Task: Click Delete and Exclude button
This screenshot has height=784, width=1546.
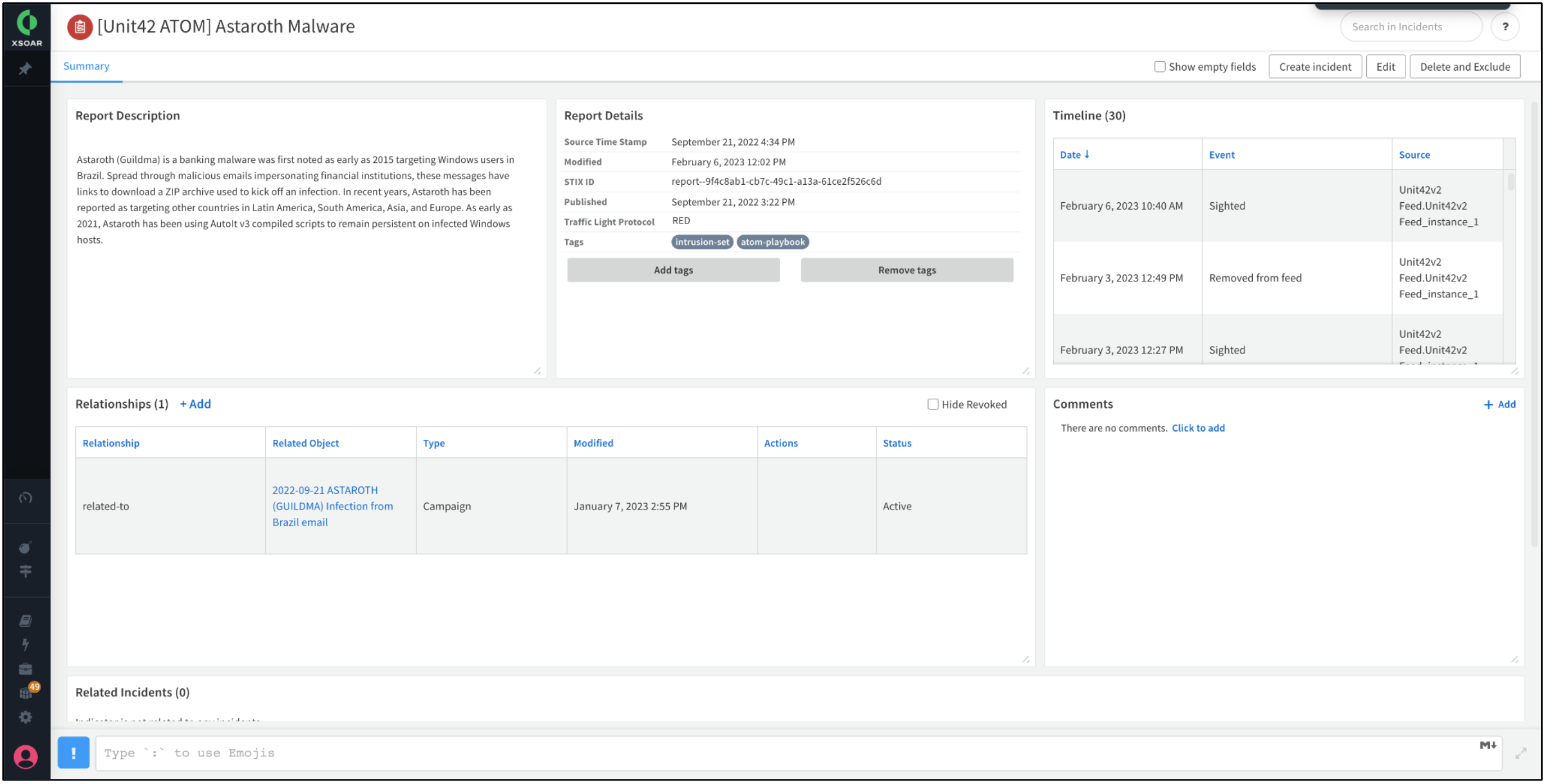Action: click(x=1465, y=67)
